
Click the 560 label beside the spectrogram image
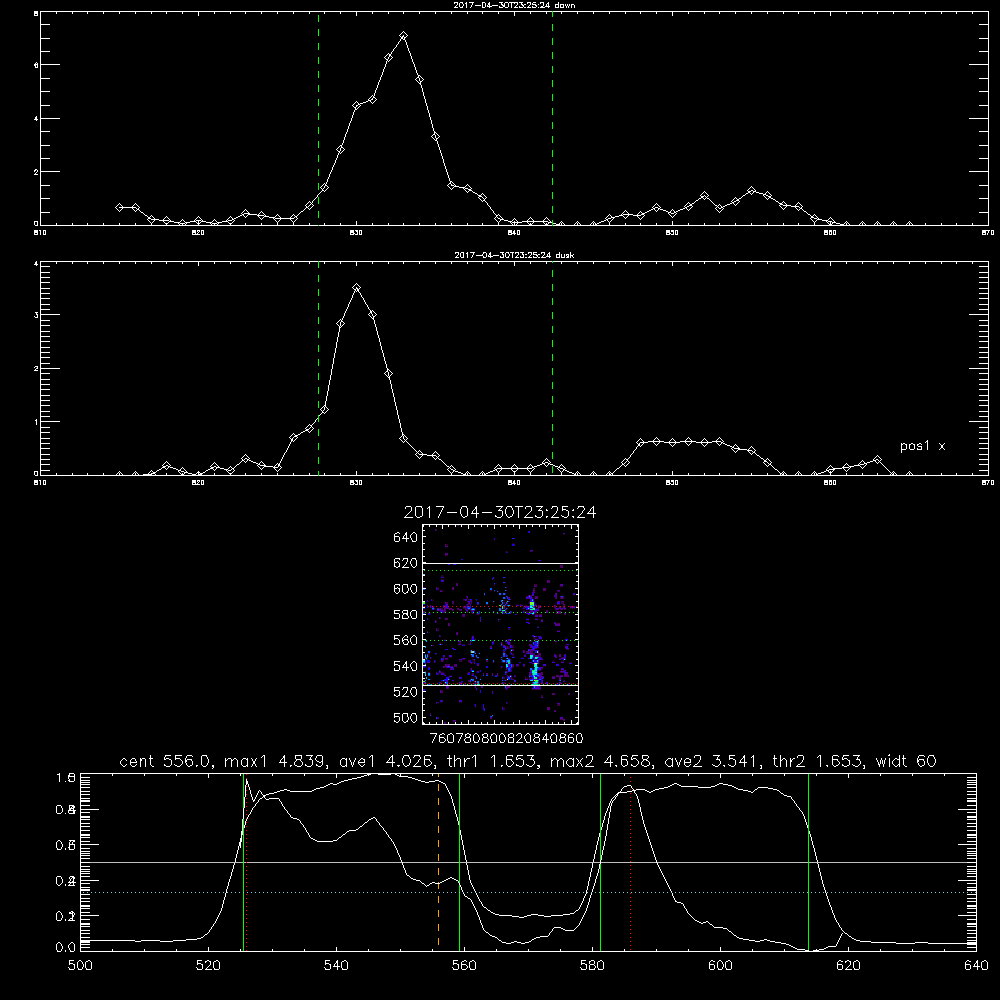tap(406, 640)
